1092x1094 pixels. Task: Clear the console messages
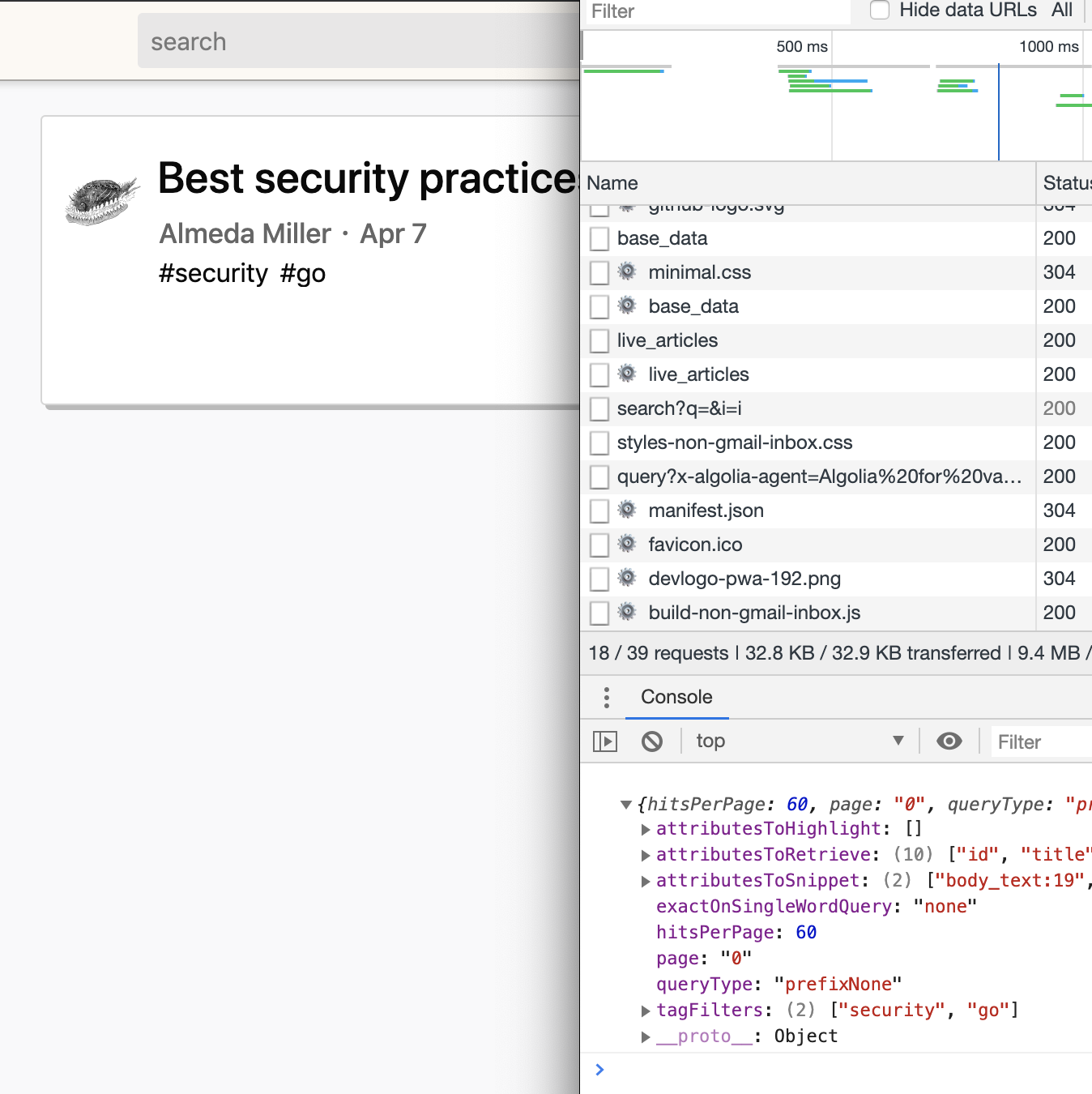(x=652, y=741)
